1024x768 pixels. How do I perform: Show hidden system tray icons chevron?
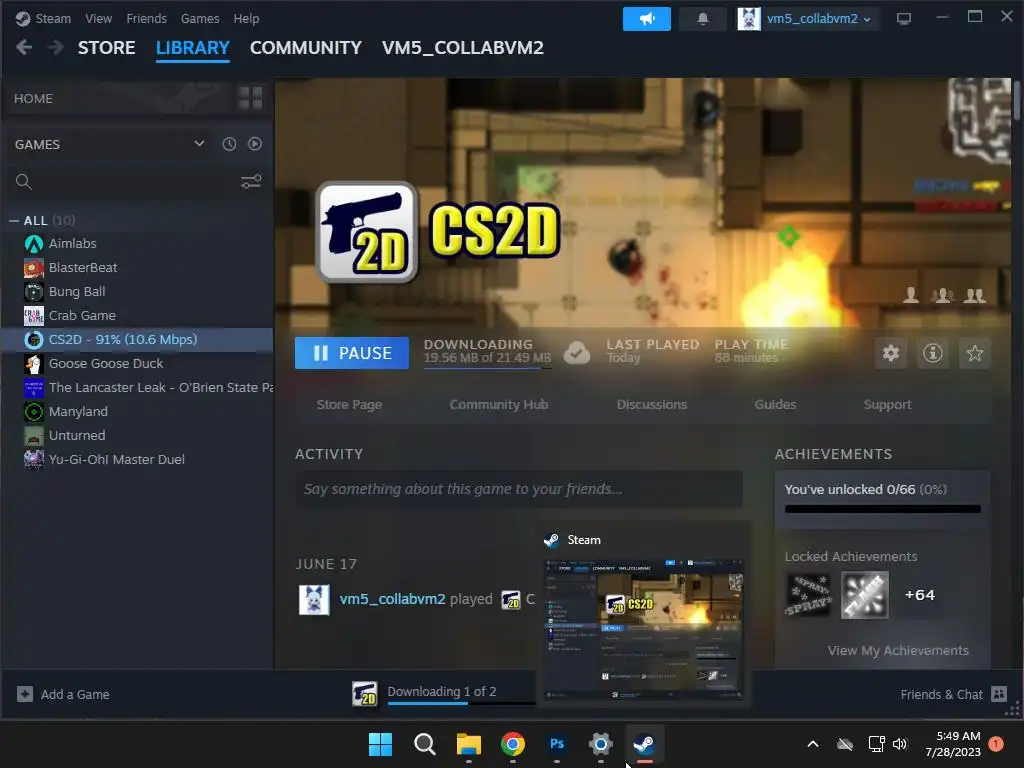click(x=813, y=744)
